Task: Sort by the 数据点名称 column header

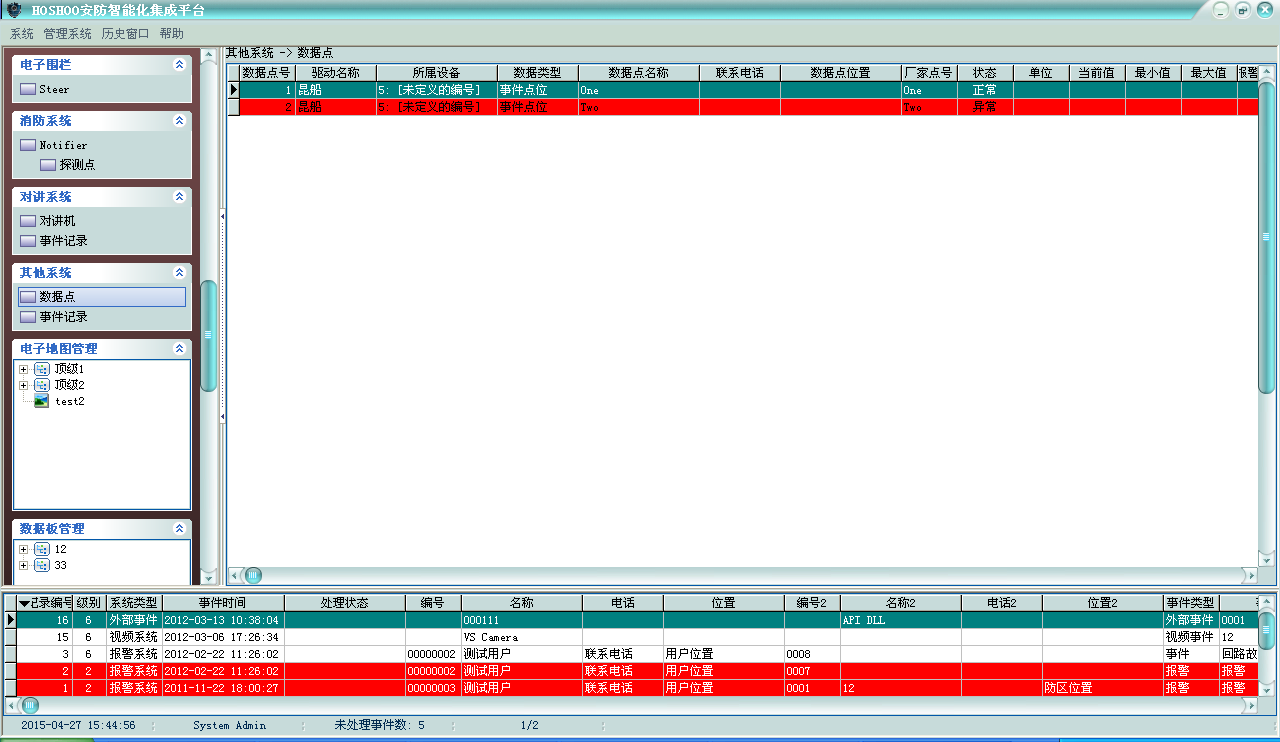Action: 638,73
